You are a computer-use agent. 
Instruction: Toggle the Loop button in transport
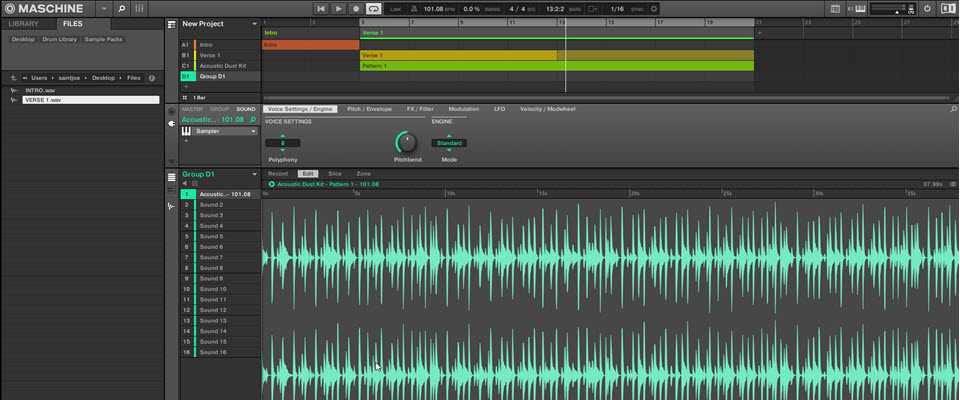(373, 9)
